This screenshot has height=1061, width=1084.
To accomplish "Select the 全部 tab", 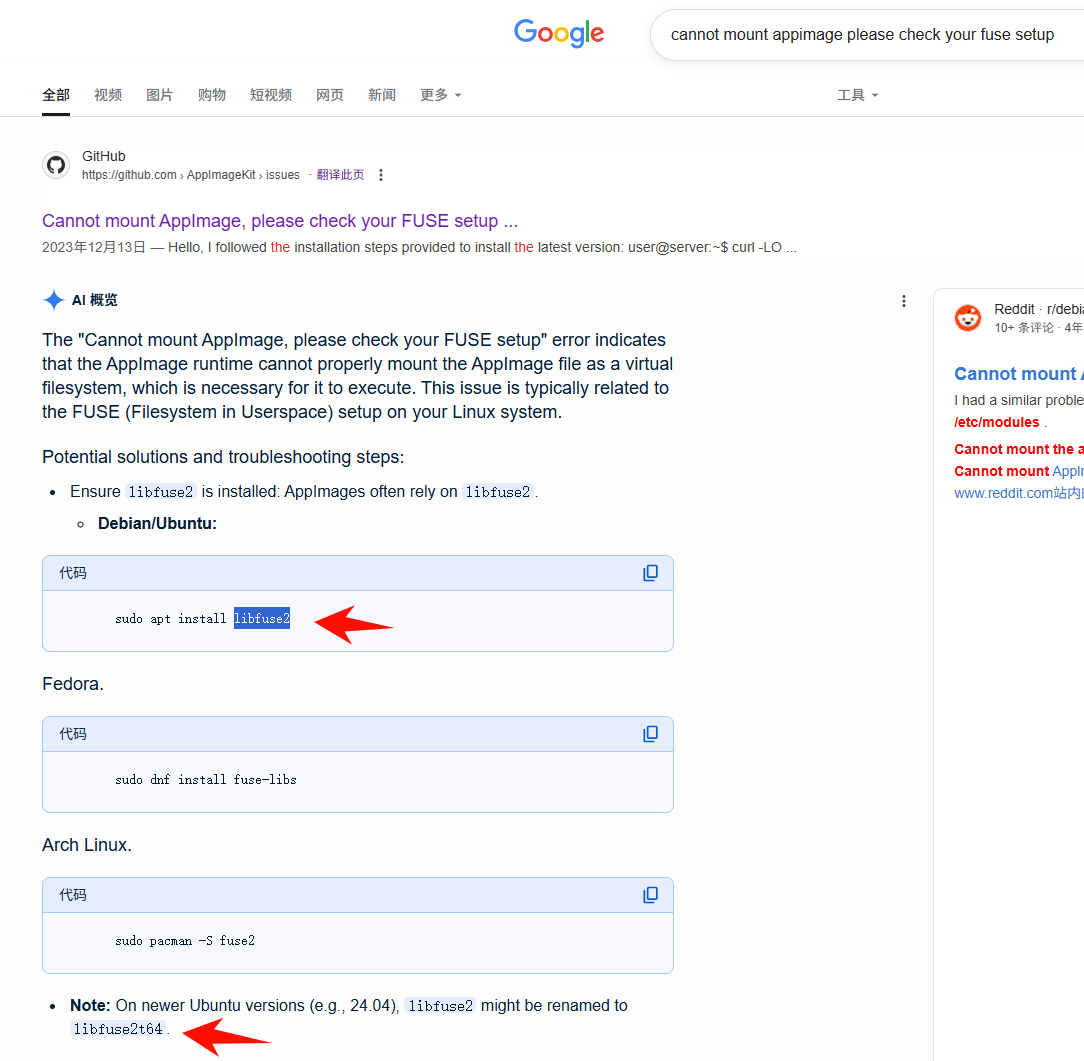I will pos(56,95).
